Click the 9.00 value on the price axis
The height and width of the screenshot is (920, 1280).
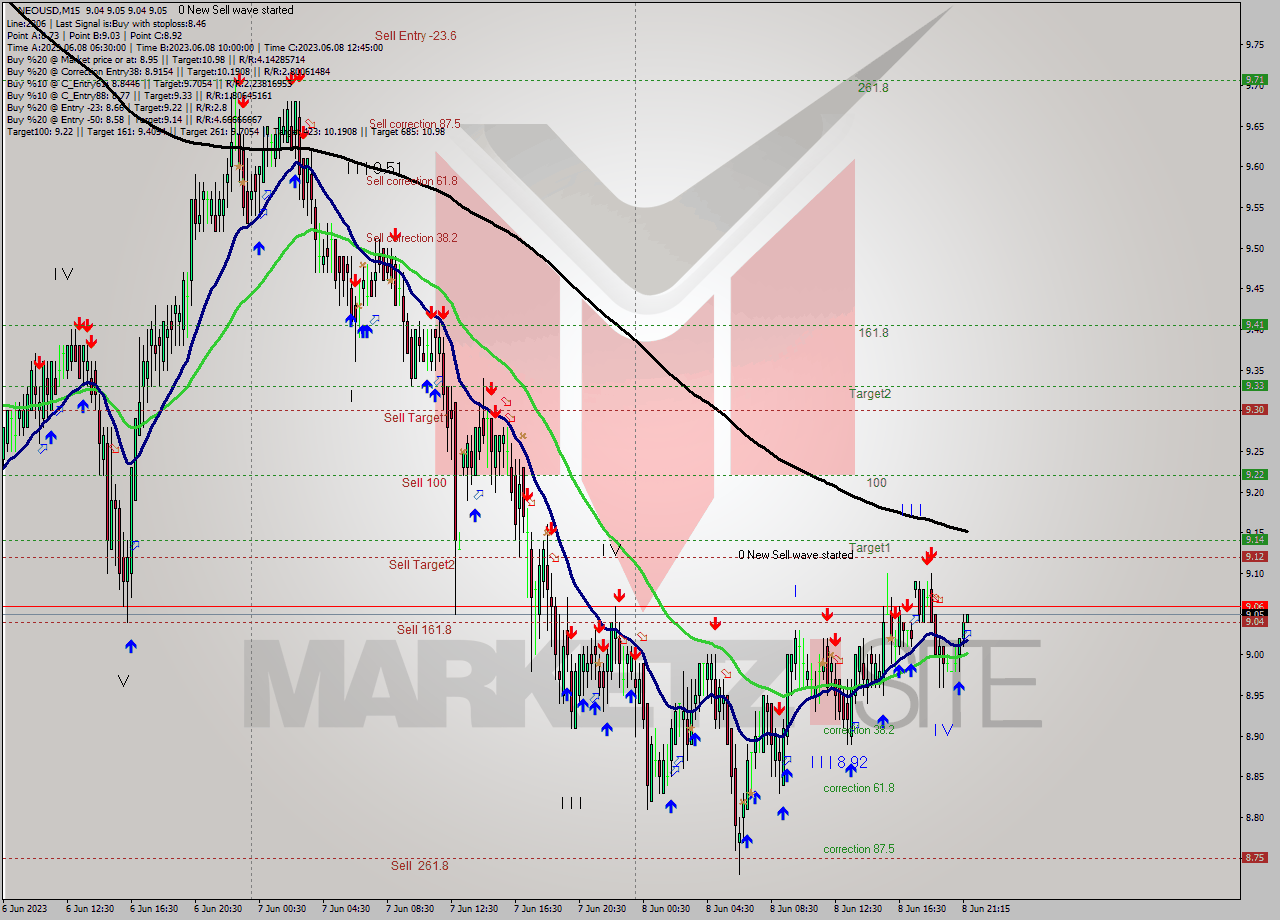point(1256,655)
